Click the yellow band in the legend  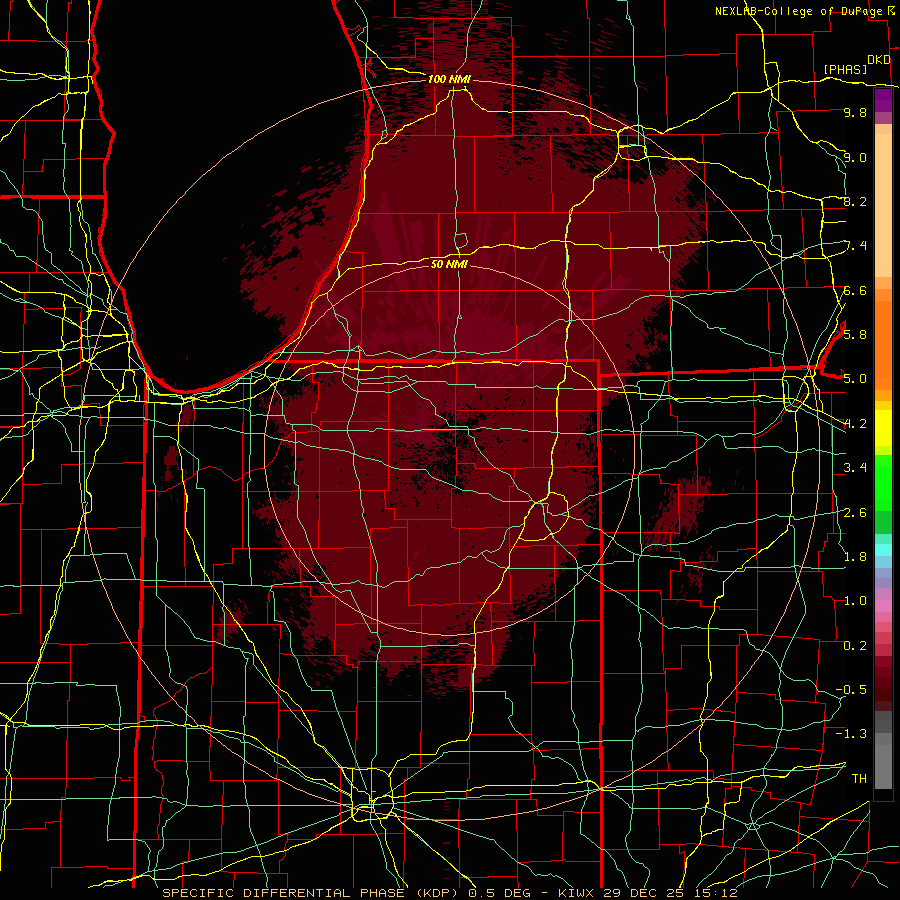[x=883, y=428]
